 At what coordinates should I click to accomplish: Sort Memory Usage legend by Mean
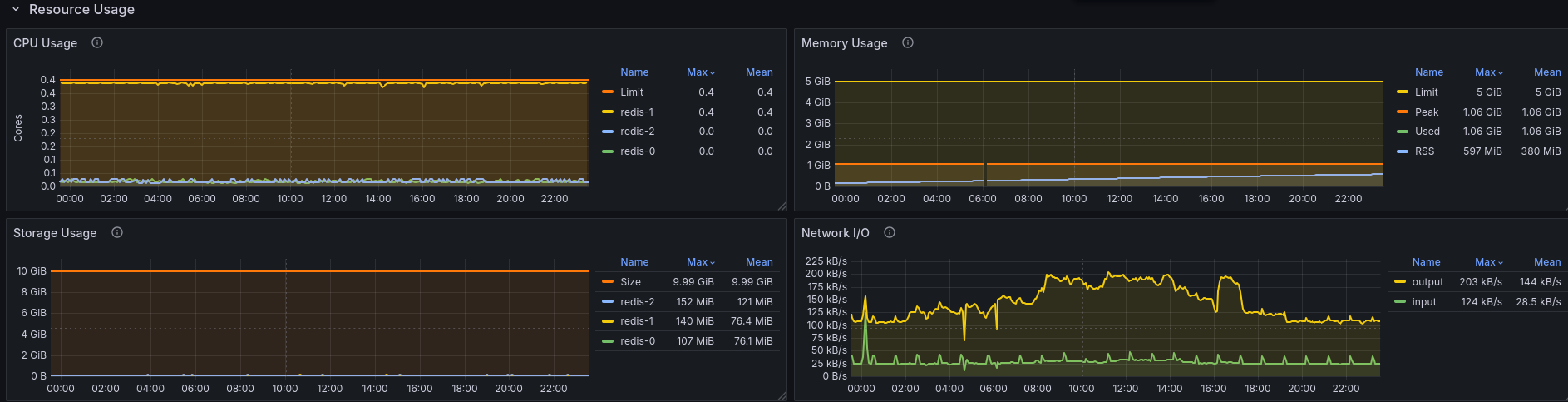(x=1547, y=72)
